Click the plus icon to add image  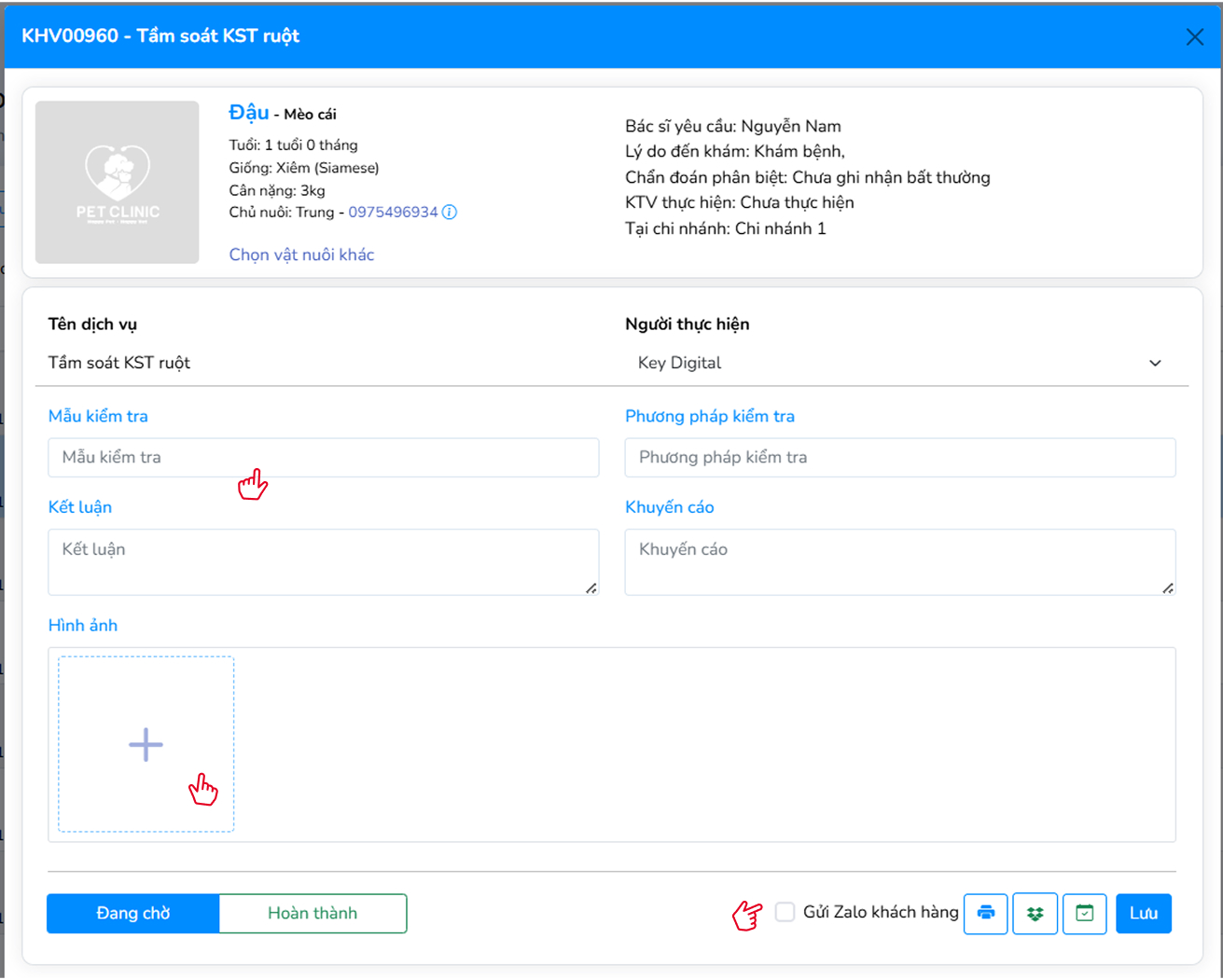[146, 744]
